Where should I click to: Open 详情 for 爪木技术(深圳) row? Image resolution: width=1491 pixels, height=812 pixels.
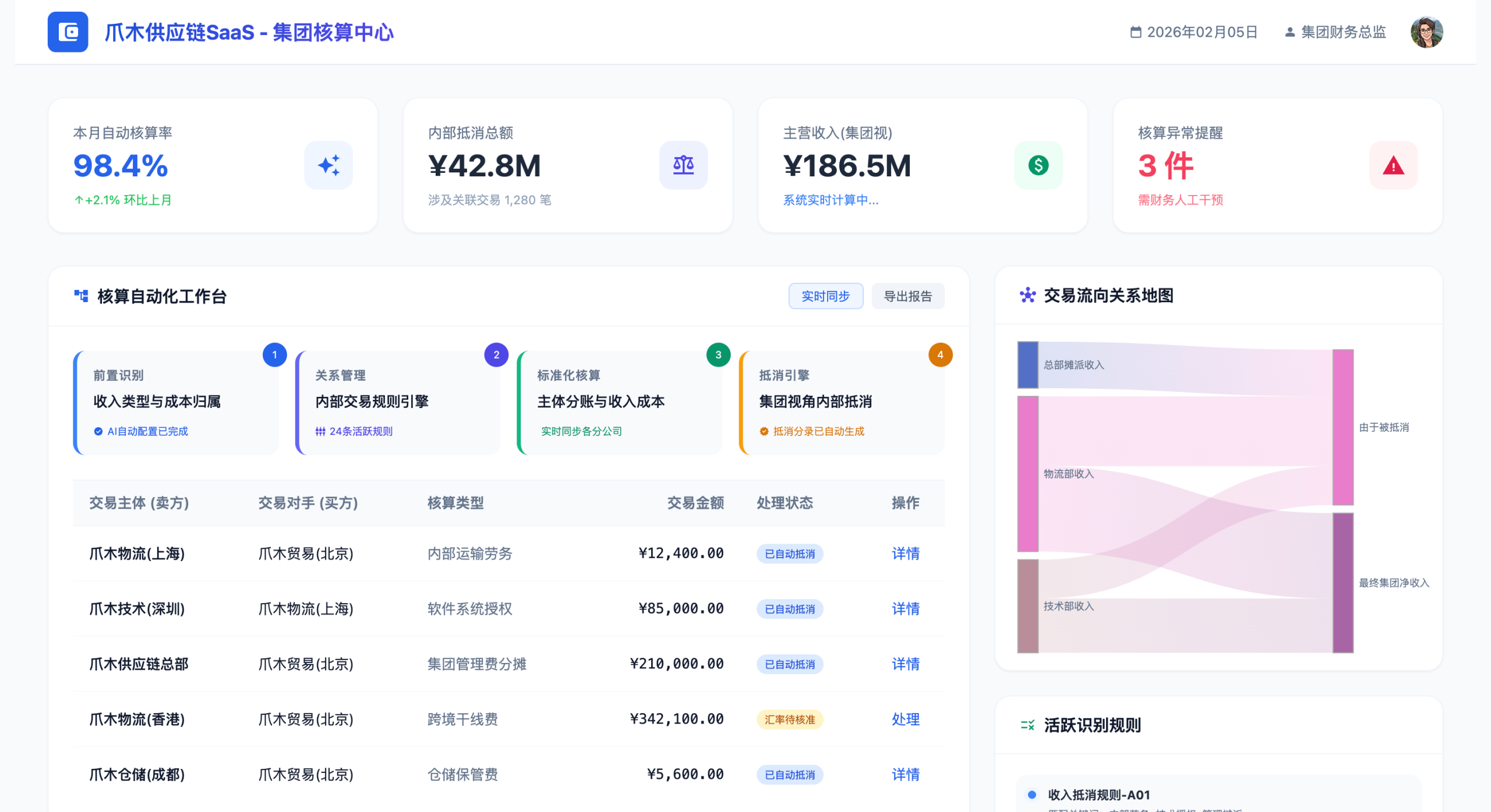[x=905, y=608]
